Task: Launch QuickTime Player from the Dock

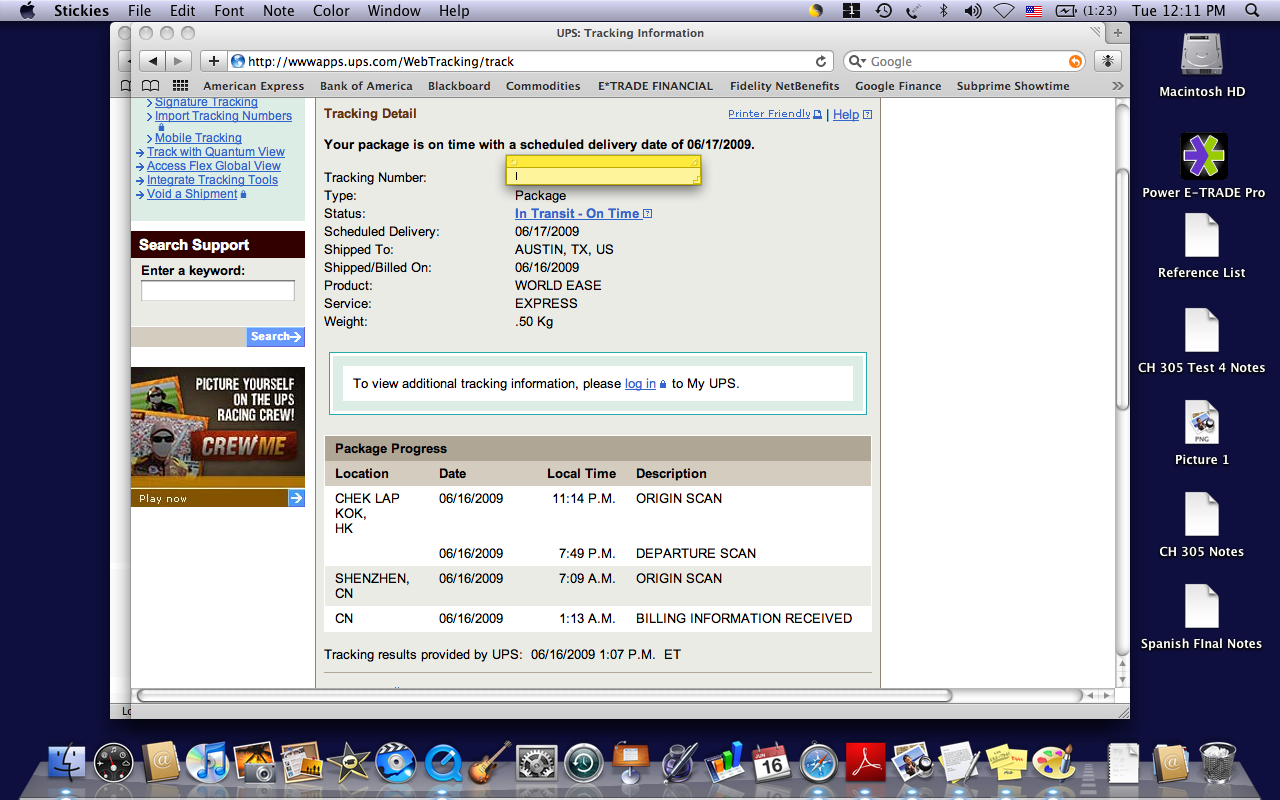Action: pos(443,764)
